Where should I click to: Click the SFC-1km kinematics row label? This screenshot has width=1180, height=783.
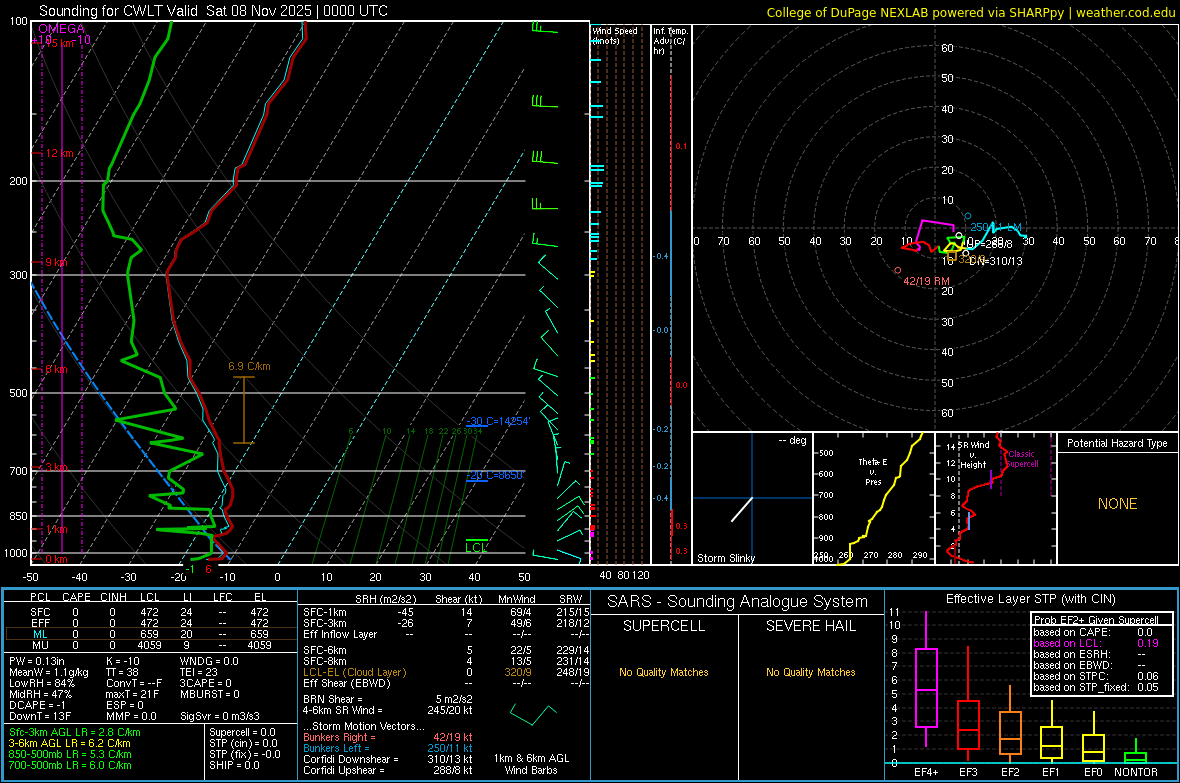pyautogui.click(x=324, y=612)
